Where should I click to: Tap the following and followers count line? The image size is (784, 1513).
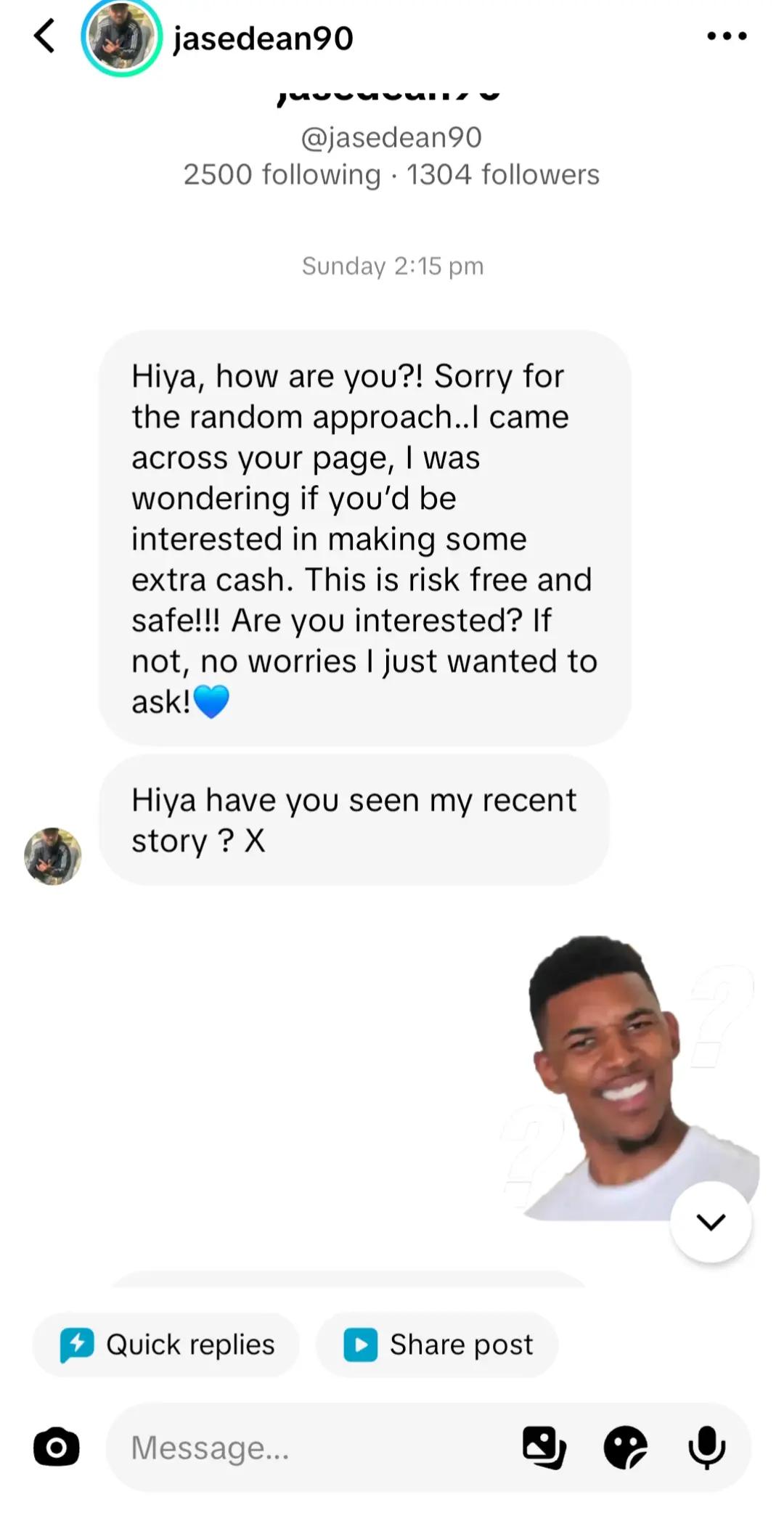click(391, 175)
